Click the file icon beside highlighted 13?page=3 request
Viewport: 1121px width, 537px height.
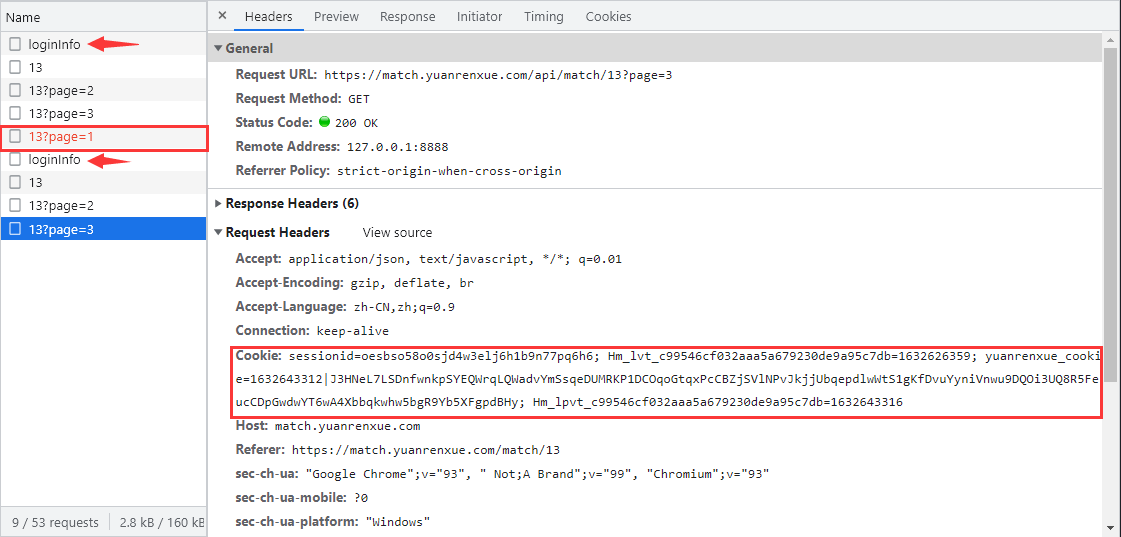click(x=15, y=229)
